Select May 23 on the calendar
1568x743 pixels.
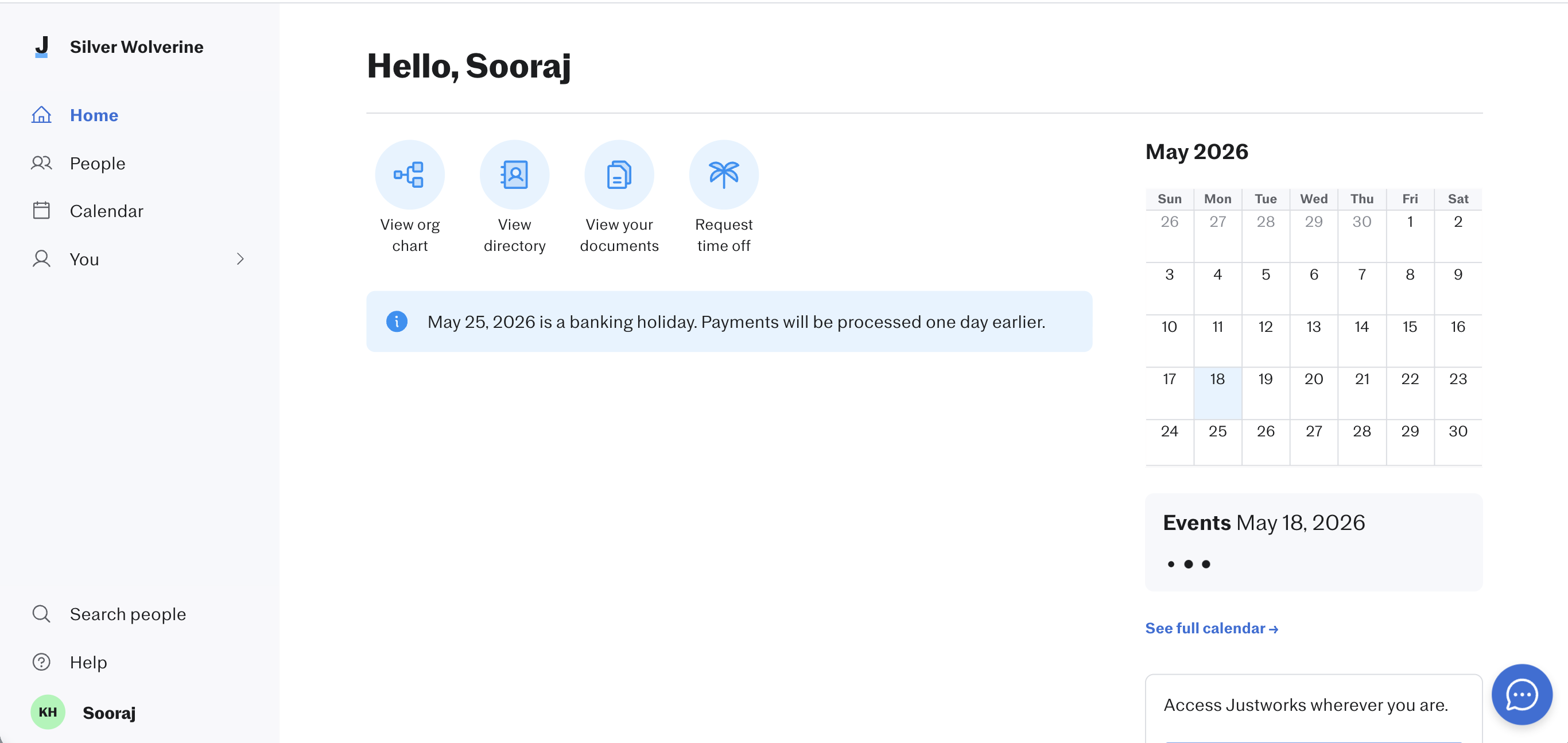[x=1458, y=393]
